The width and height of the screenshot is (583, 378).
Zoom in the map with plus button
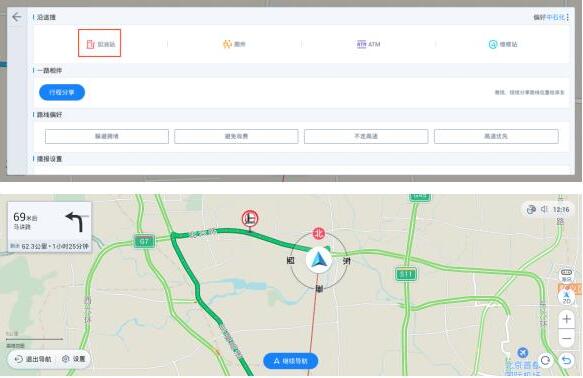566,319
